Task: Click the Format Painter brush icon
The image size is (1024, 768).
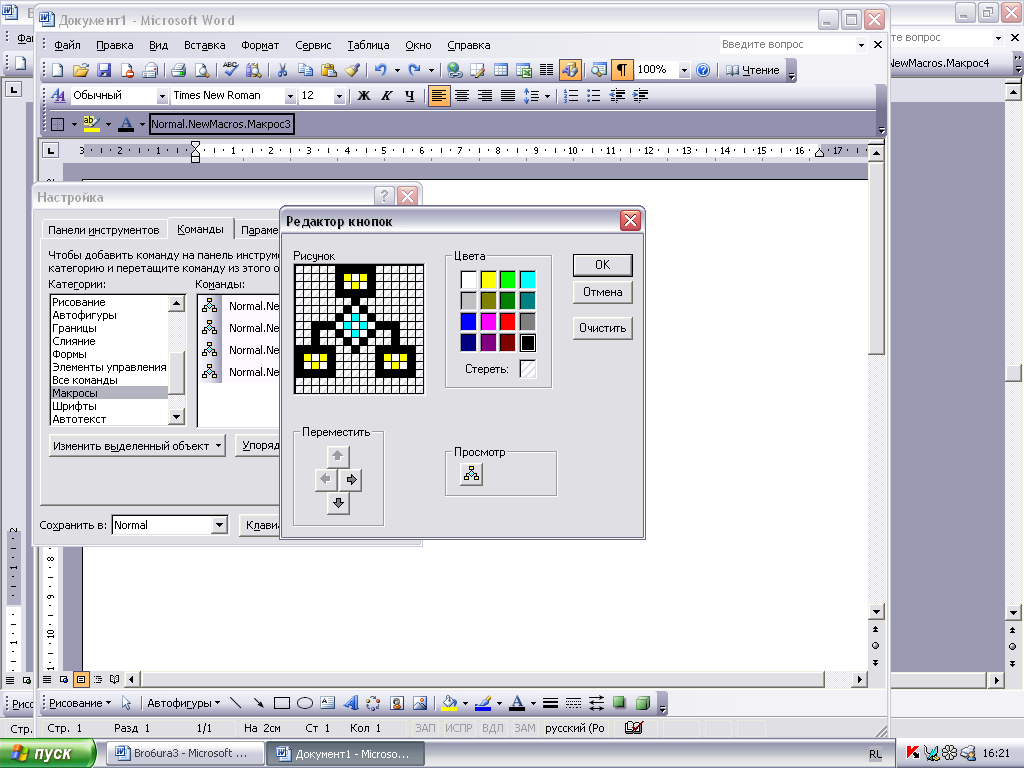Action: coord(352,70)
